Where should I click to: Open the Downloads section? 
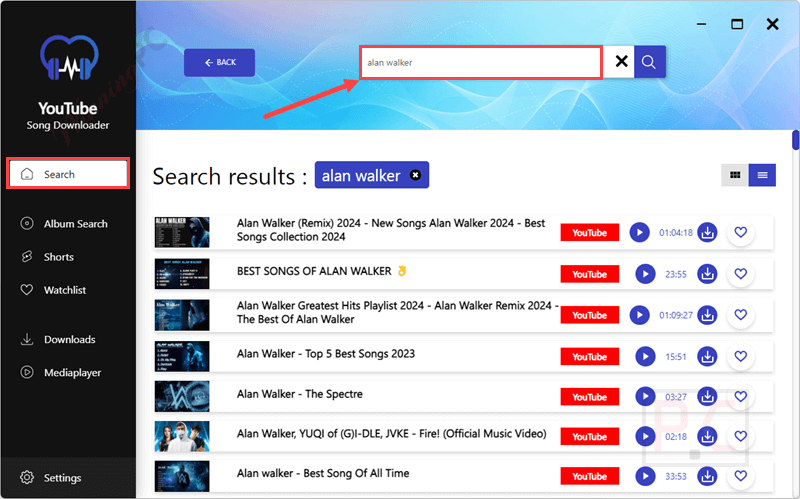58,340
